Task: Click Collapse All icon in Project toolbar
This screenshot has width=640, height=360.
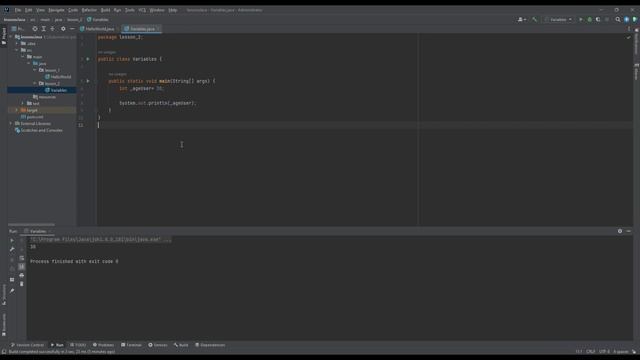Action: coord(53,29)
